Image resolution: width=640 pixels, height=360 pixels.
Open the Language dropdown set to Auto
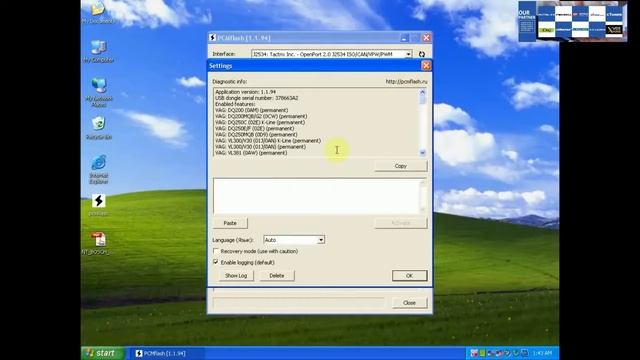pyautogui.click(x=294, y=240)
